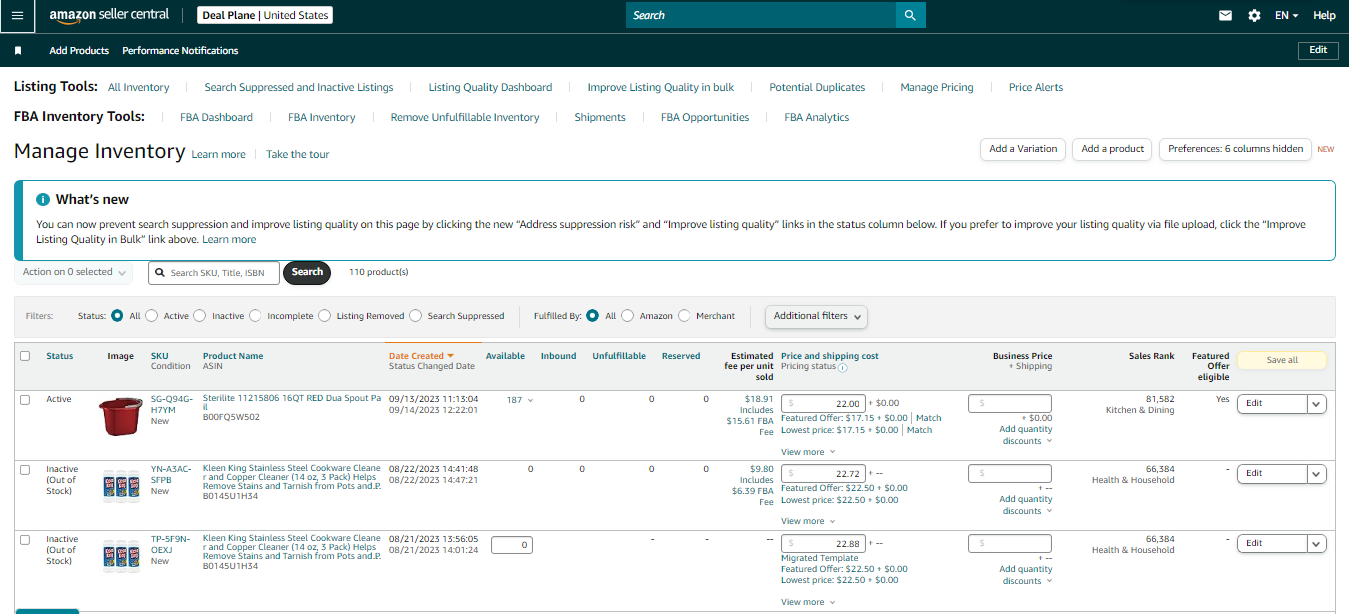Toggle the select-all products checkbox

pyautogui.click(x=25, y=356)
